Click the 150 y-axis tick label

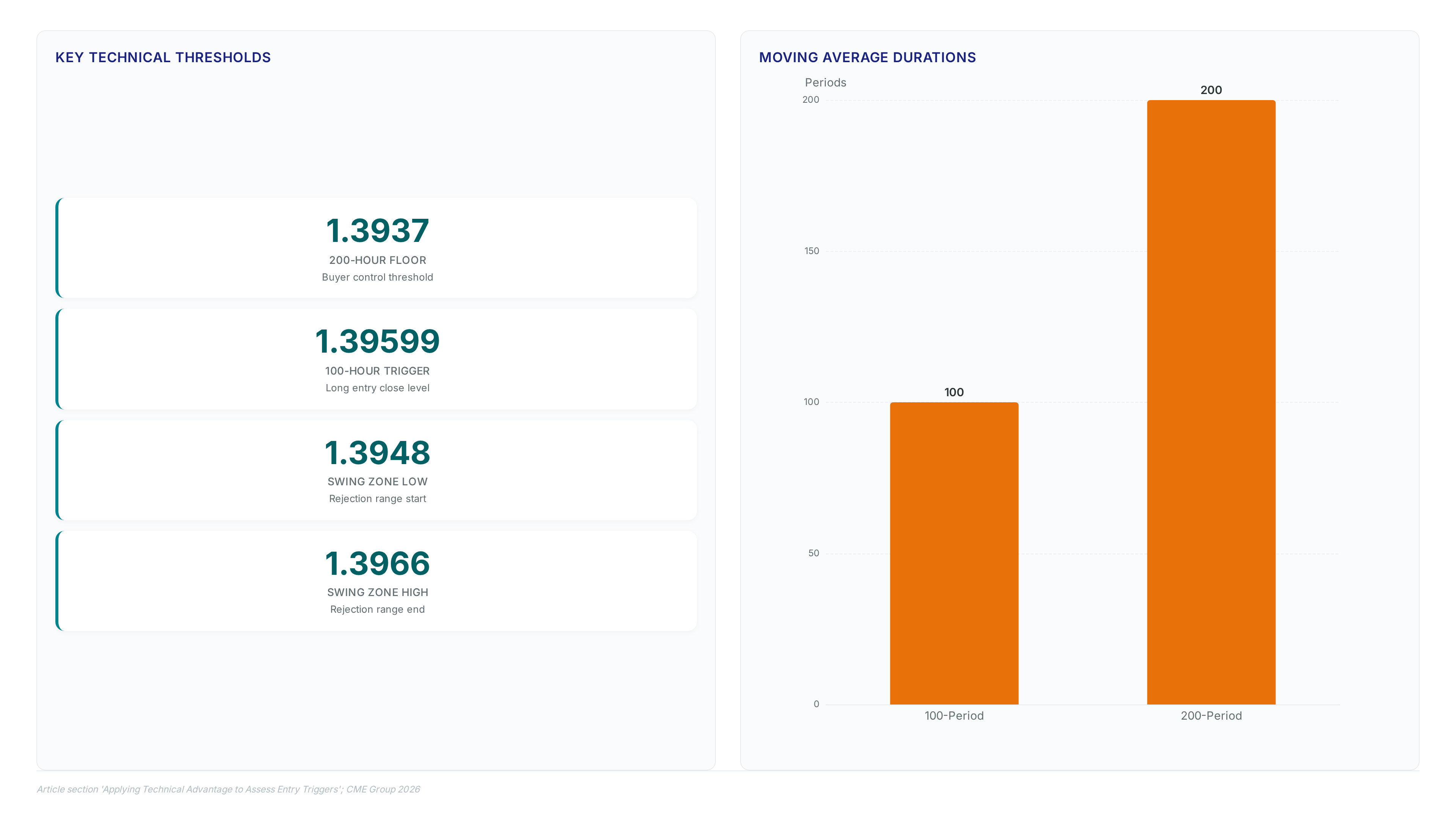[x=812, y=251]
